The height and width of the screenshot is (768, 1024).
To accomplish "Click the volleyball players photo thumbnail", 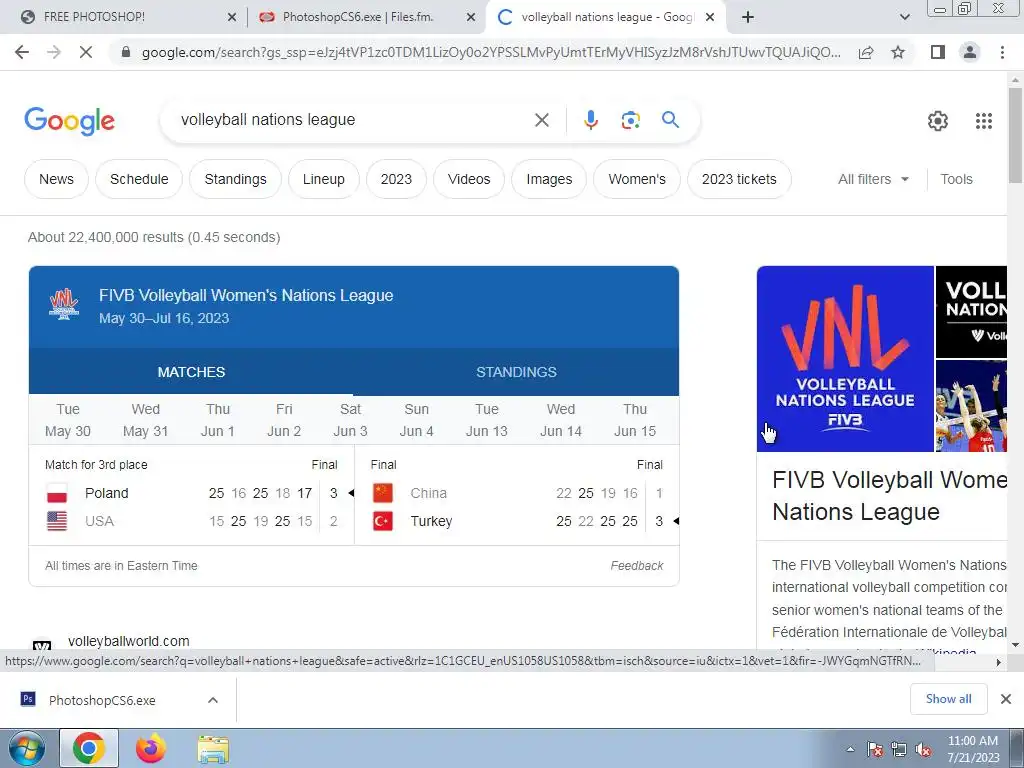I will (x=971, y=406).
